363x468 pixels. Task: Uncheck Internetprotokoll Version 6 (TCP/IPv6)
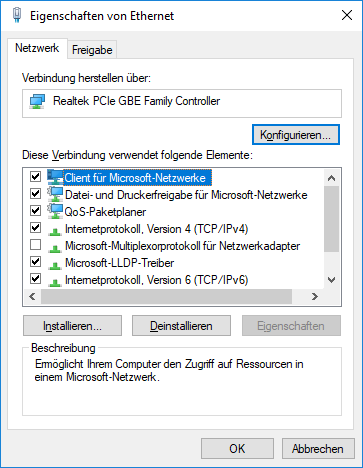pos(35,278)
